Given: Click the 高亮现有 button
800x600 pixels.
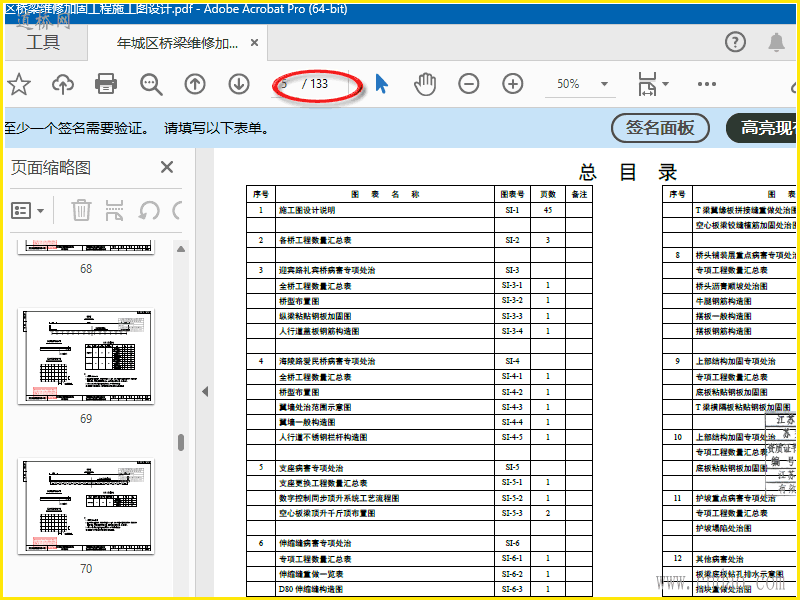Looking at the screenshot, I should 761,128.
